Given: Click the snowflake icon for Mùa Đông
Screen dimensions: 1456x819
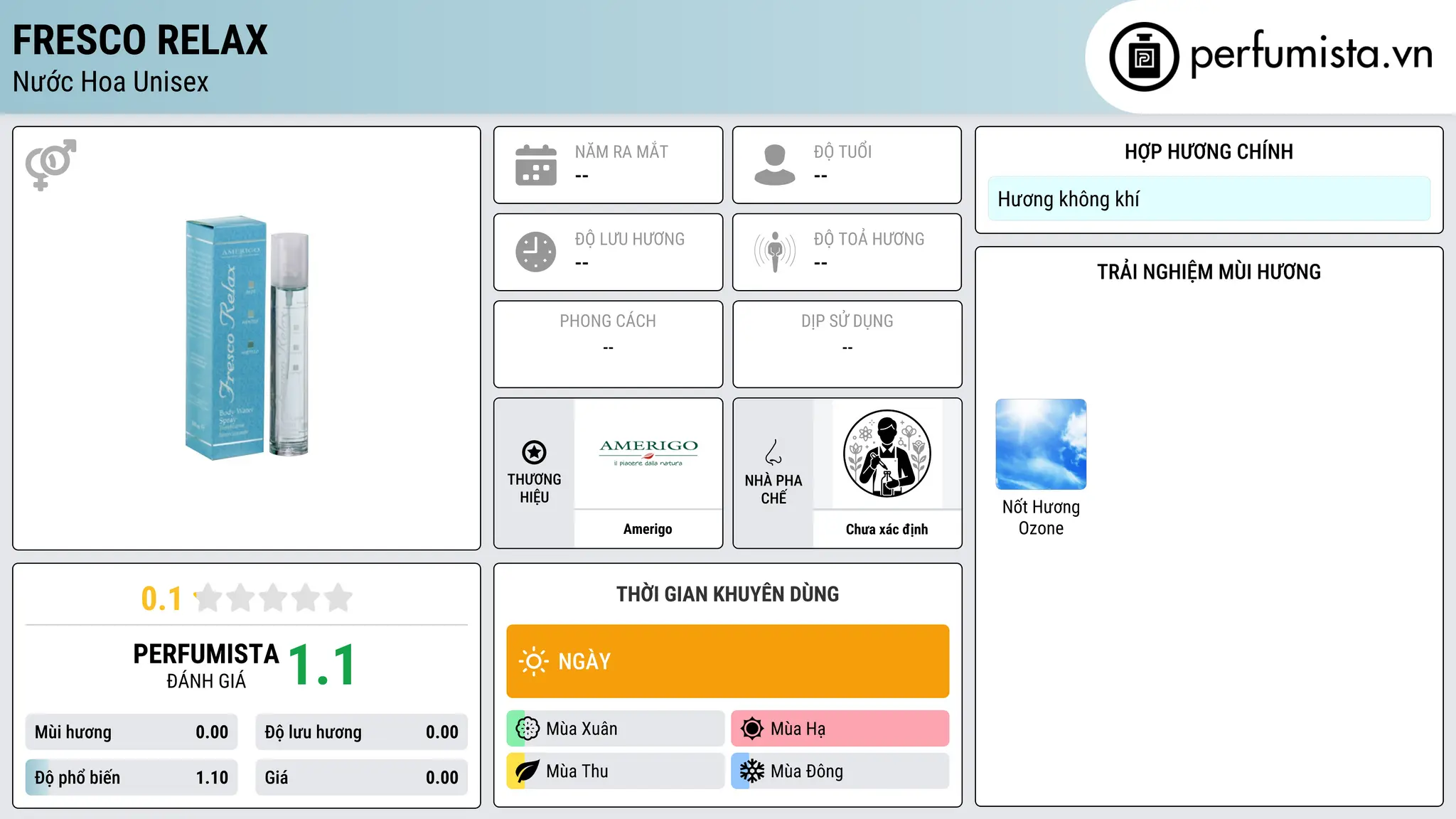Looking at the screenshot, I should [752, 771].
